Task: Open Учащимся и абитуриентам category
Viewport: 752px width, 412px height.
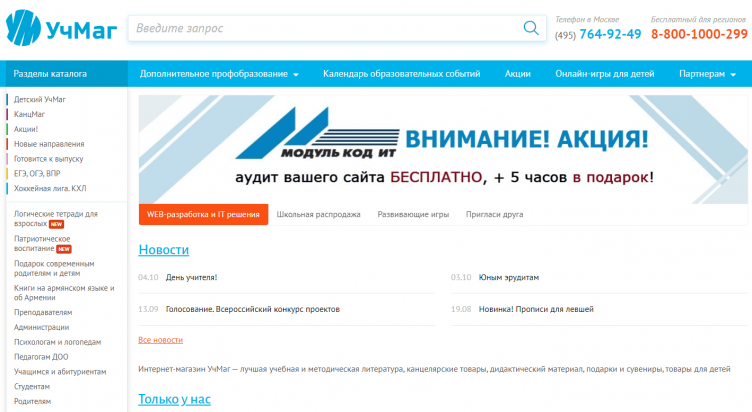Action: (x=60, y=372)
